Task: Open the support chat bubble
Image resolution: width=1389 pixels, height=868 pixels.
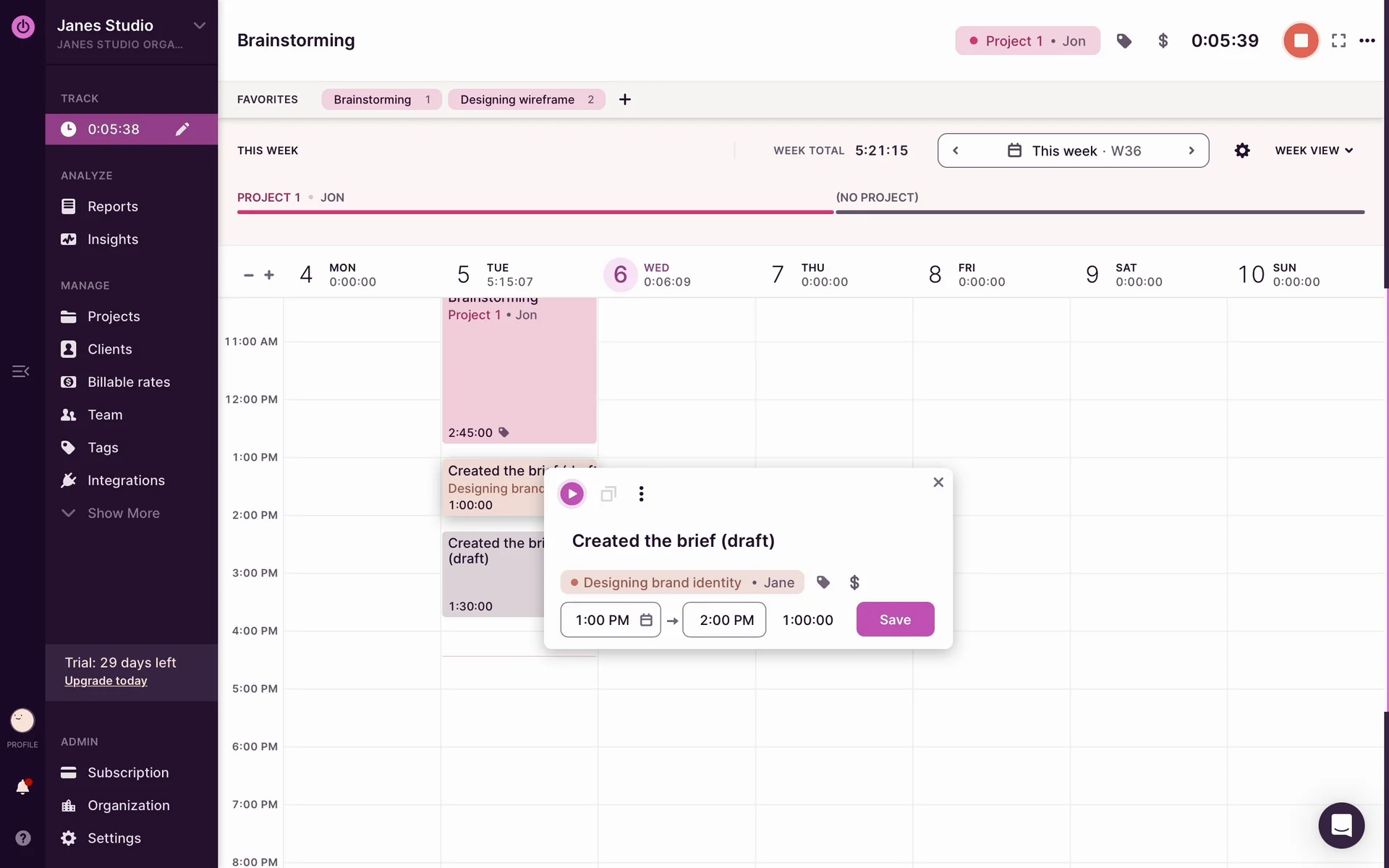Action: point(1341,825)
